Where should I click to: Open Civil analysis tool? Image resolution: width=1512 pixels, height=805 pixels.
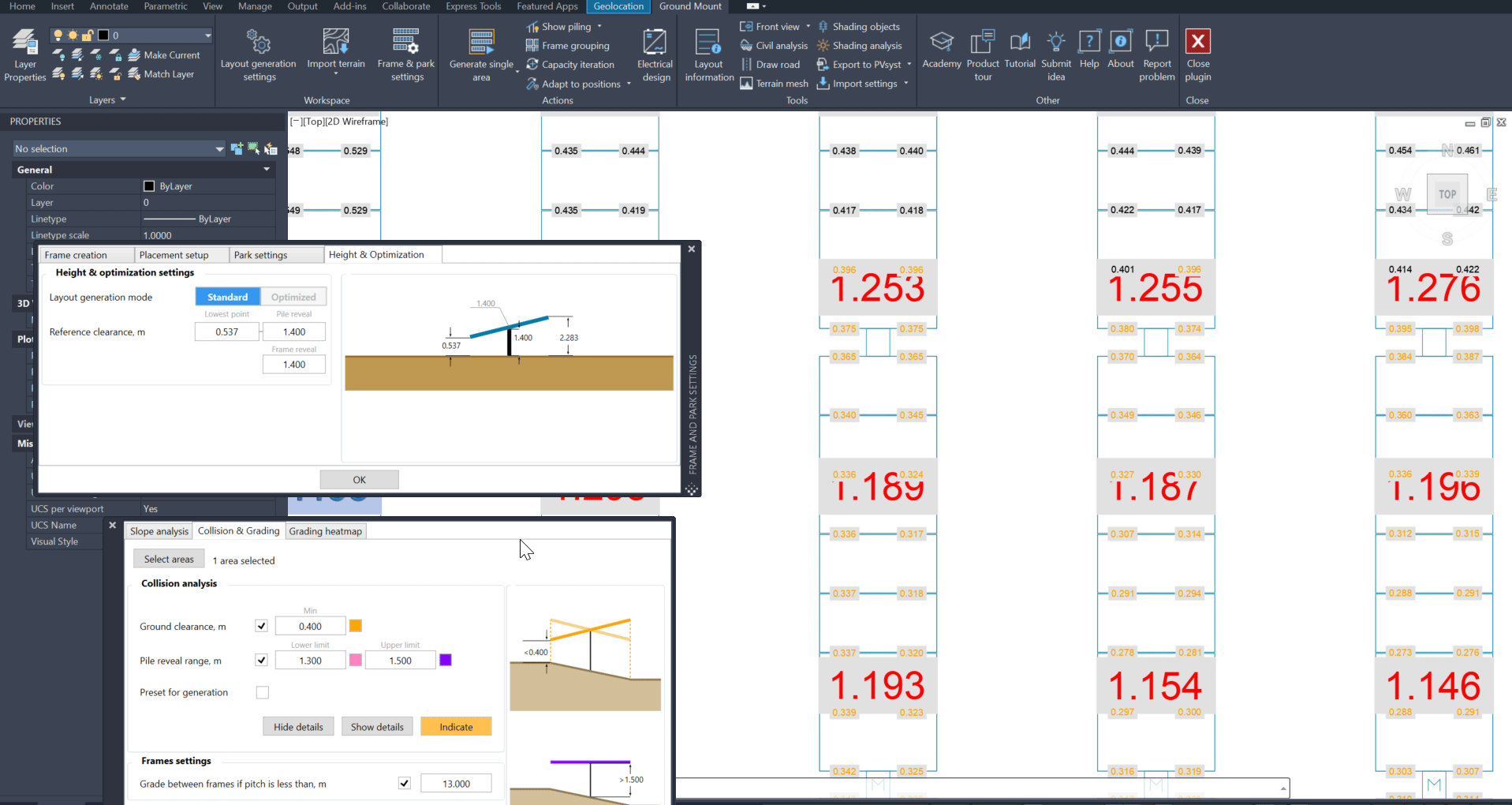point(774,46)
